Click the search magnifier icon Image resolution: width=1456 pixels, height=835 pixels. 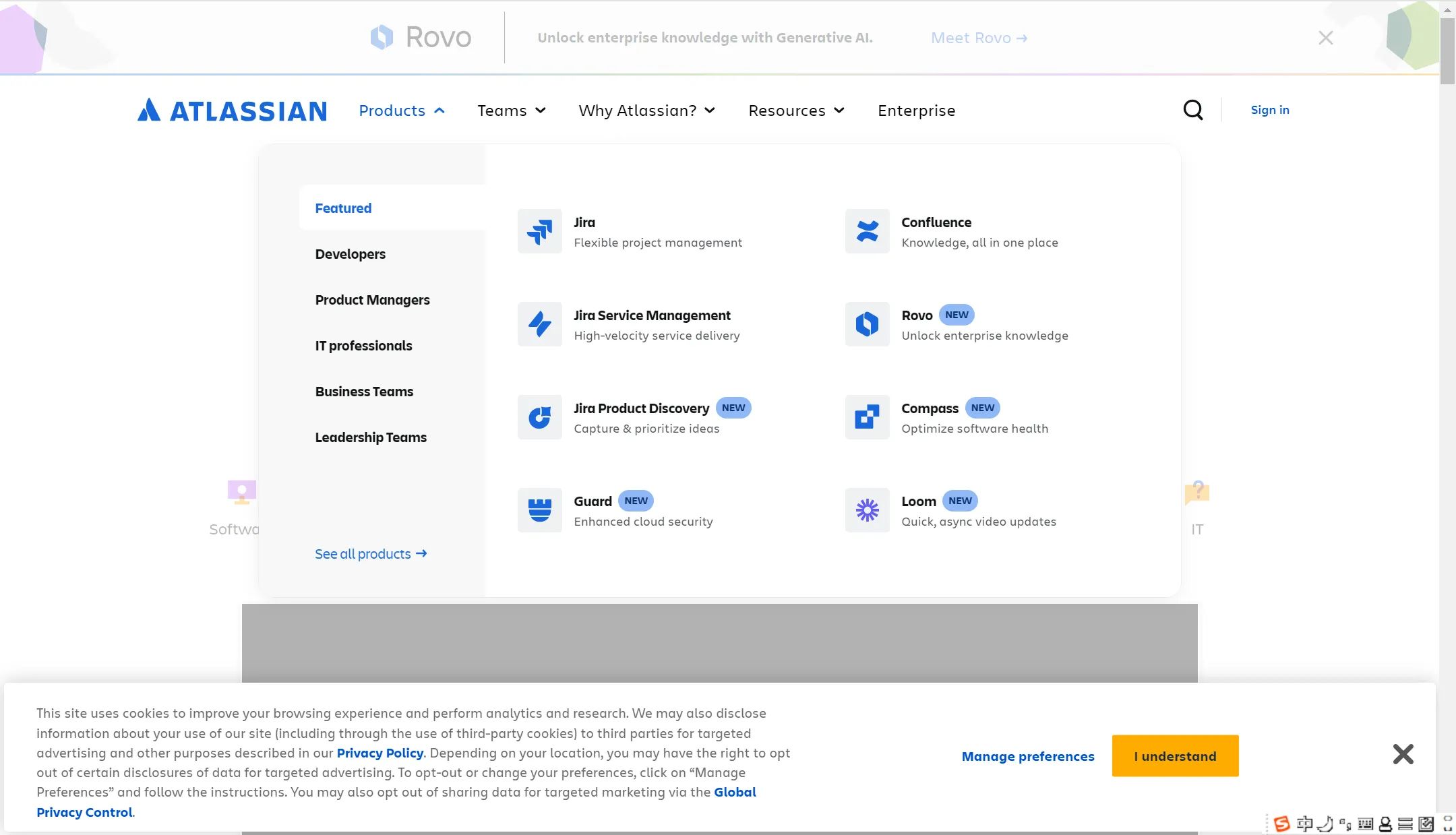click(x=1192, y=110)
